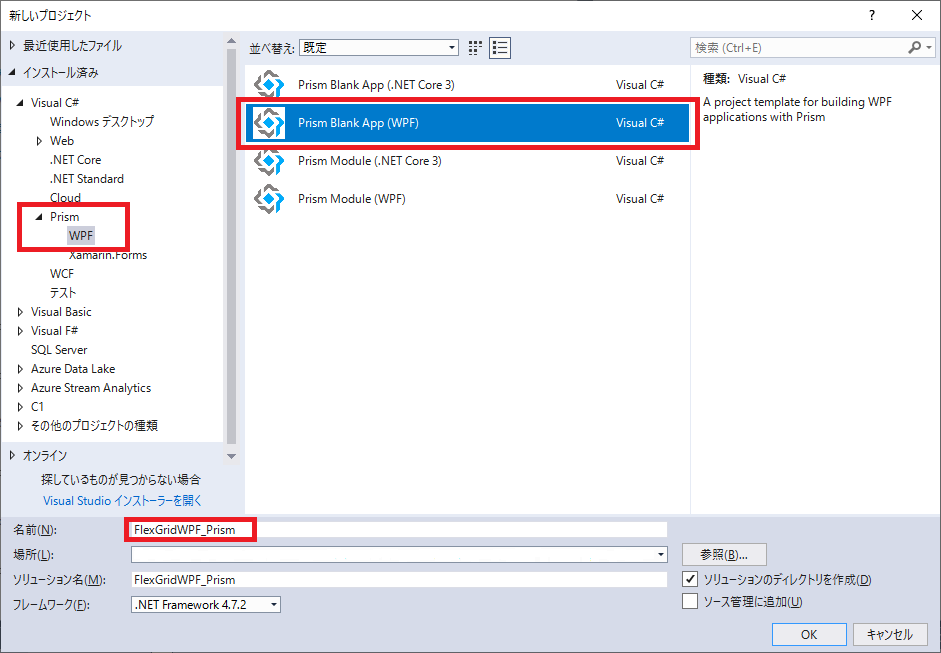This screenshot has height=653, width=941.
Task: Click the solution name input field
Action: click(399, 579)
